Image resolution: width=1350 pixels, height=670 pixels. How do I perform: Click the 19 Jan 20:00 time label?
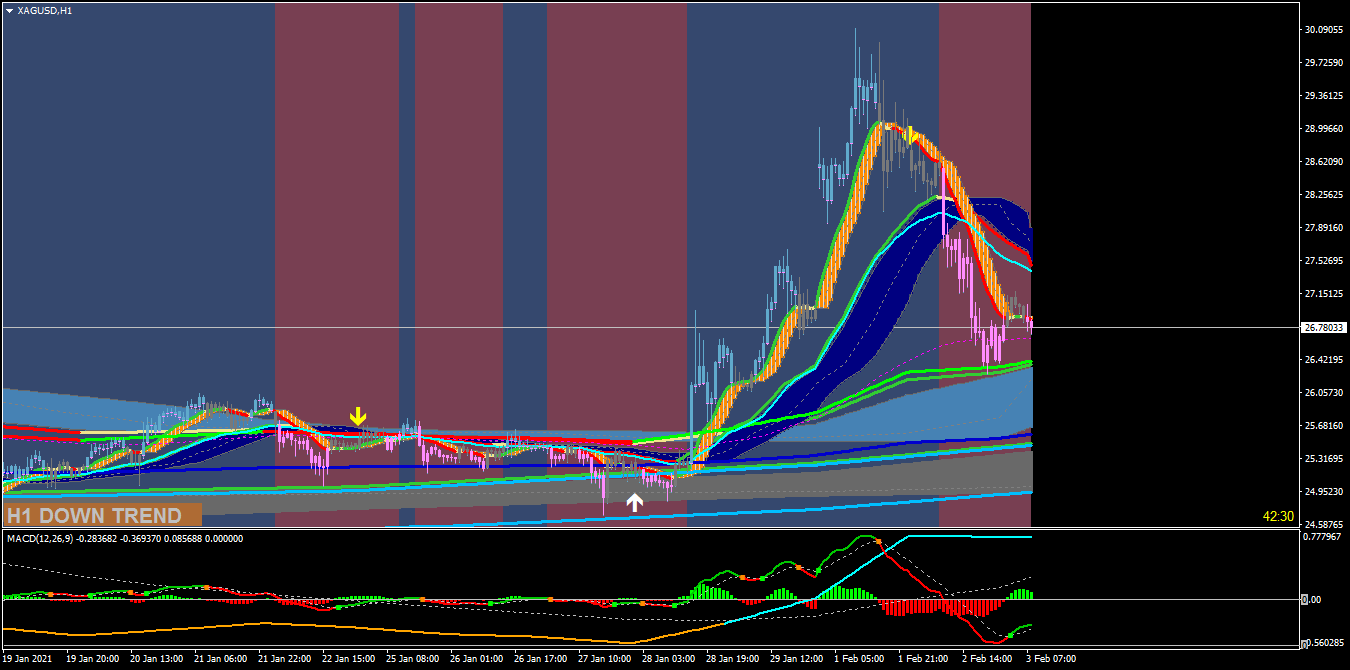point(93,659)
